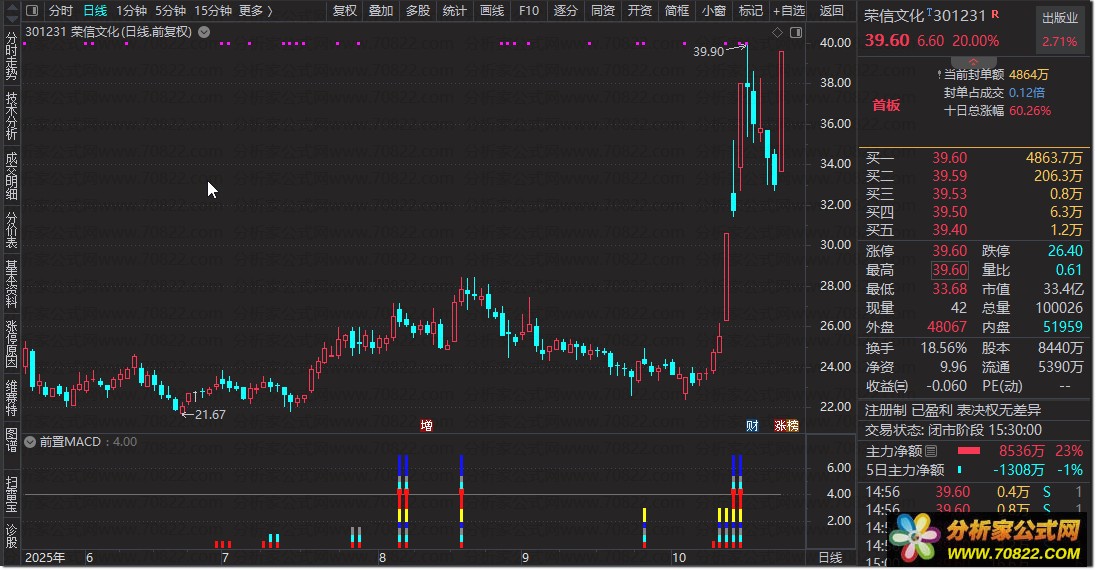Open the 分析家公式网 logo link
1097x570 pixels.
(x=986, y=539)
